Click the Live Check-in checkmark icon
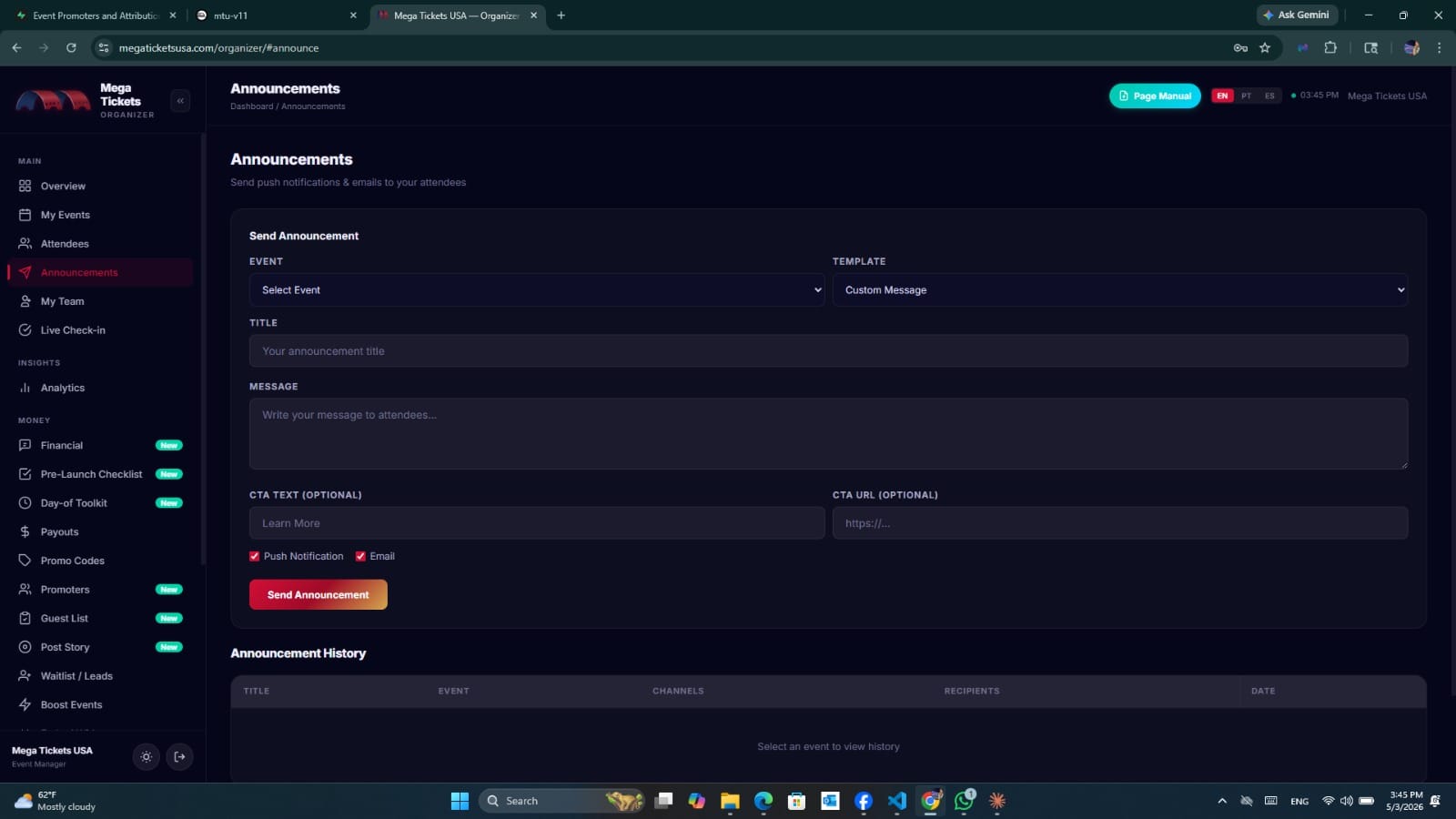 [x=25, y=330]
